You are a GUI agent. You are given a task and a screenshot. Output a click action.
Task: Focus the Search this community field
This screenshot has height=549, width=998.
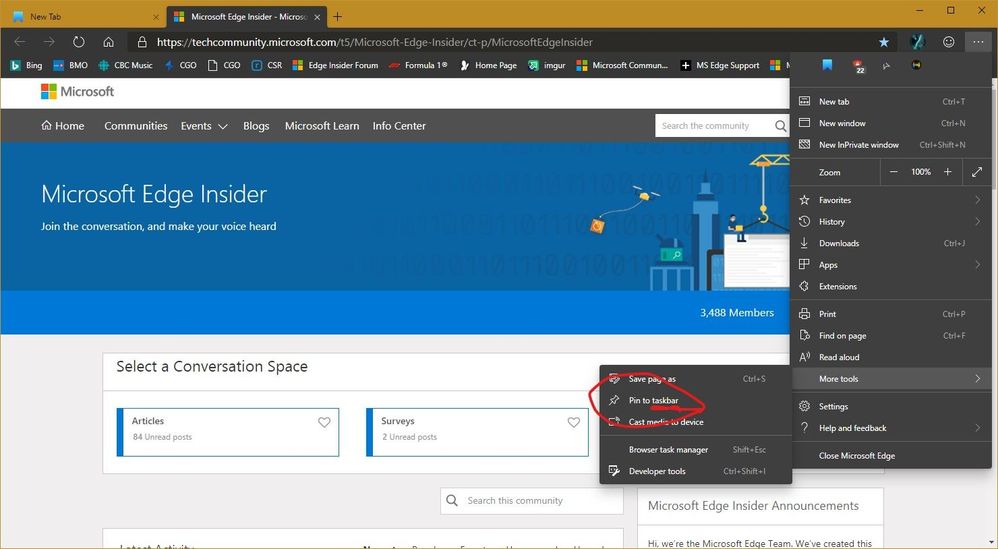[x=531, y=501]
